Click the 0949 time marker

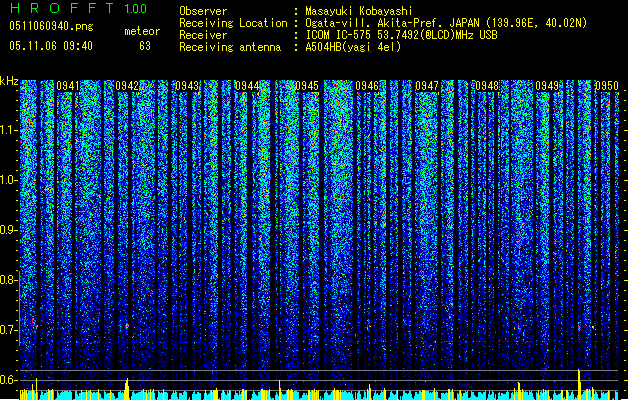[547, 86]
